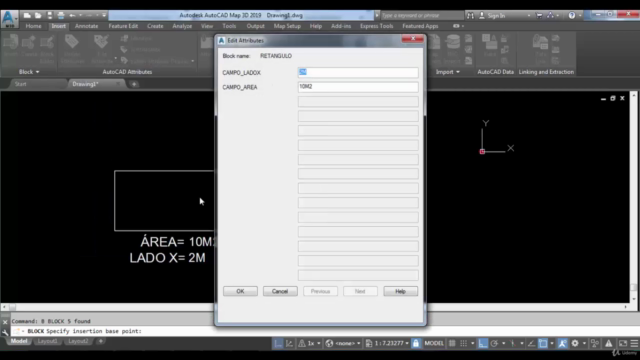Click Help button in Edit Attributes dialog
This screenshot has width=640, height=360.
click(x=400, y=291)
